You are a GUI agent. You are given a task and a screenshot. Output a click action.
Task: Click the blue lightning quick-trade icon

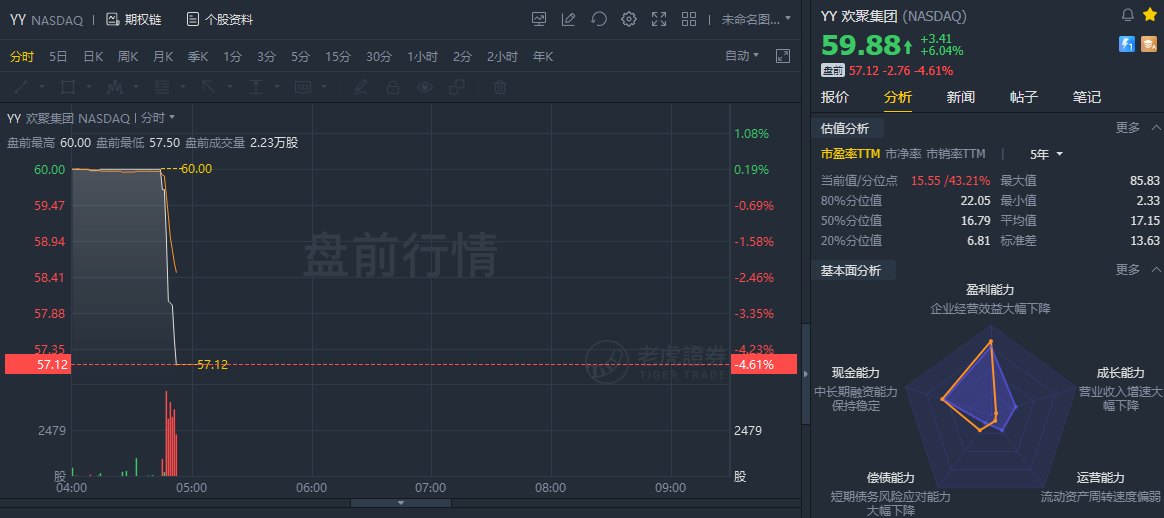pyautogui.click(x=1127, y=45)
